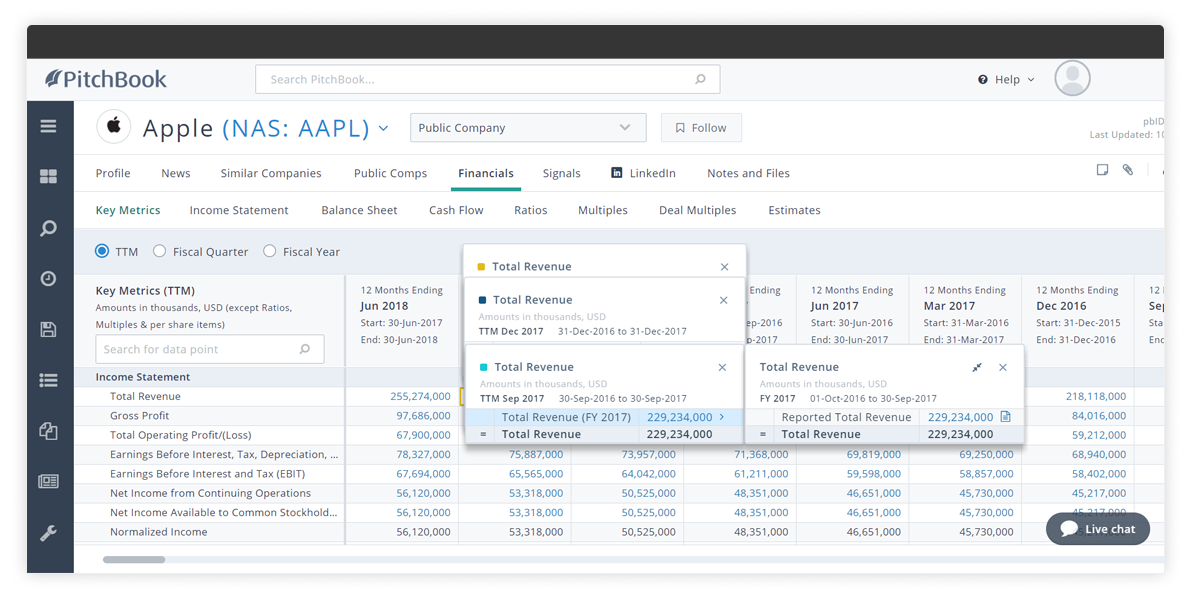
Task: Click the Search for data point field
Action: tap(210, 349)
